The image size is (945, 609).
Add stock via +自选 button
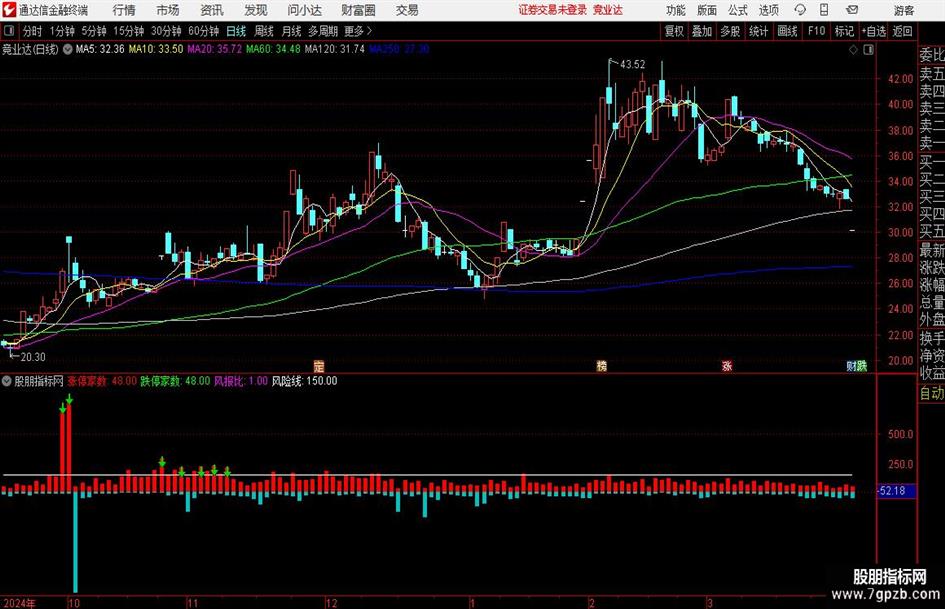coord(874,31)
